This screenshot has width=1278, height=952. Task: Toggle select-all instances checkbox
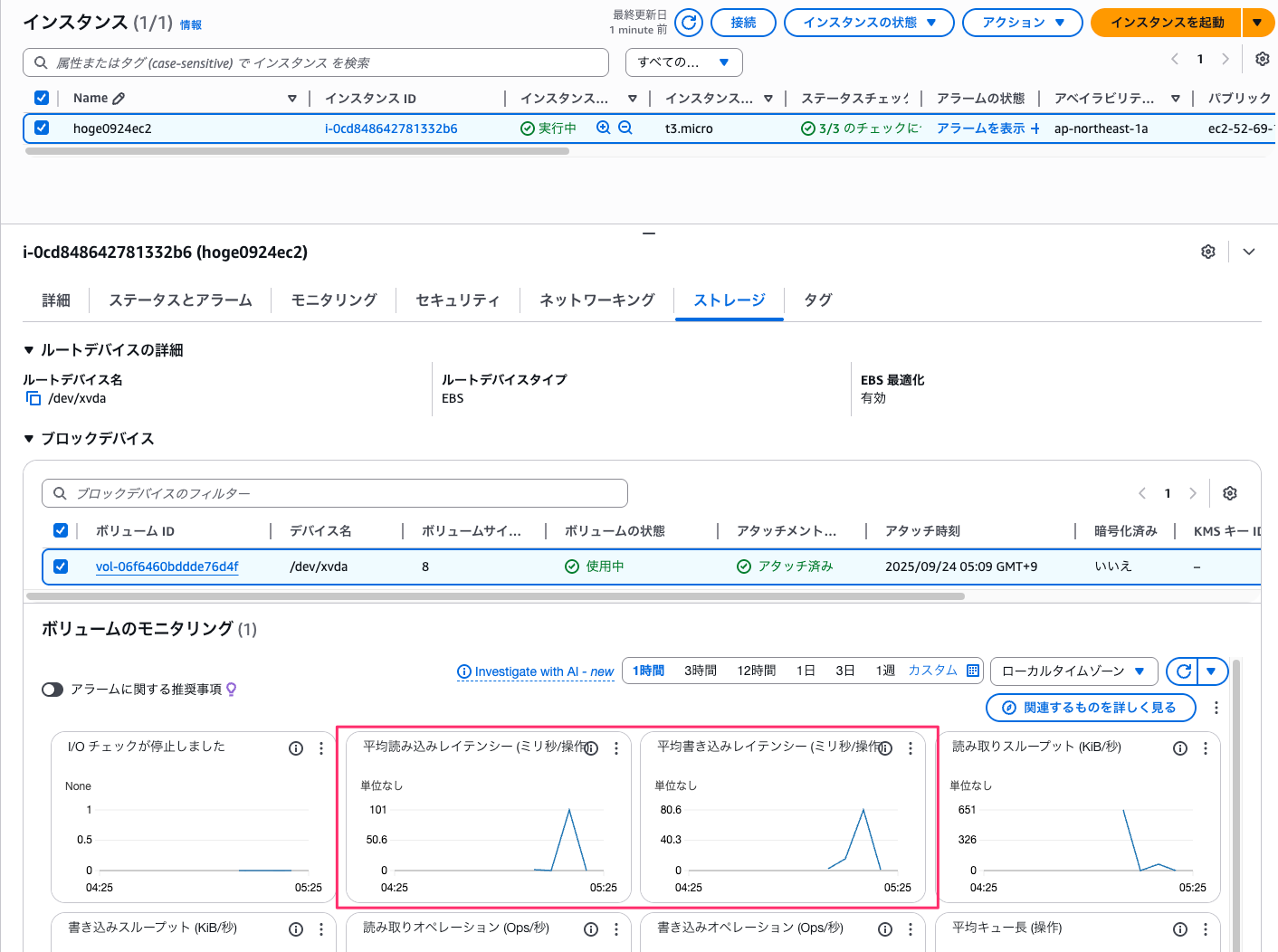coord(41,98)
